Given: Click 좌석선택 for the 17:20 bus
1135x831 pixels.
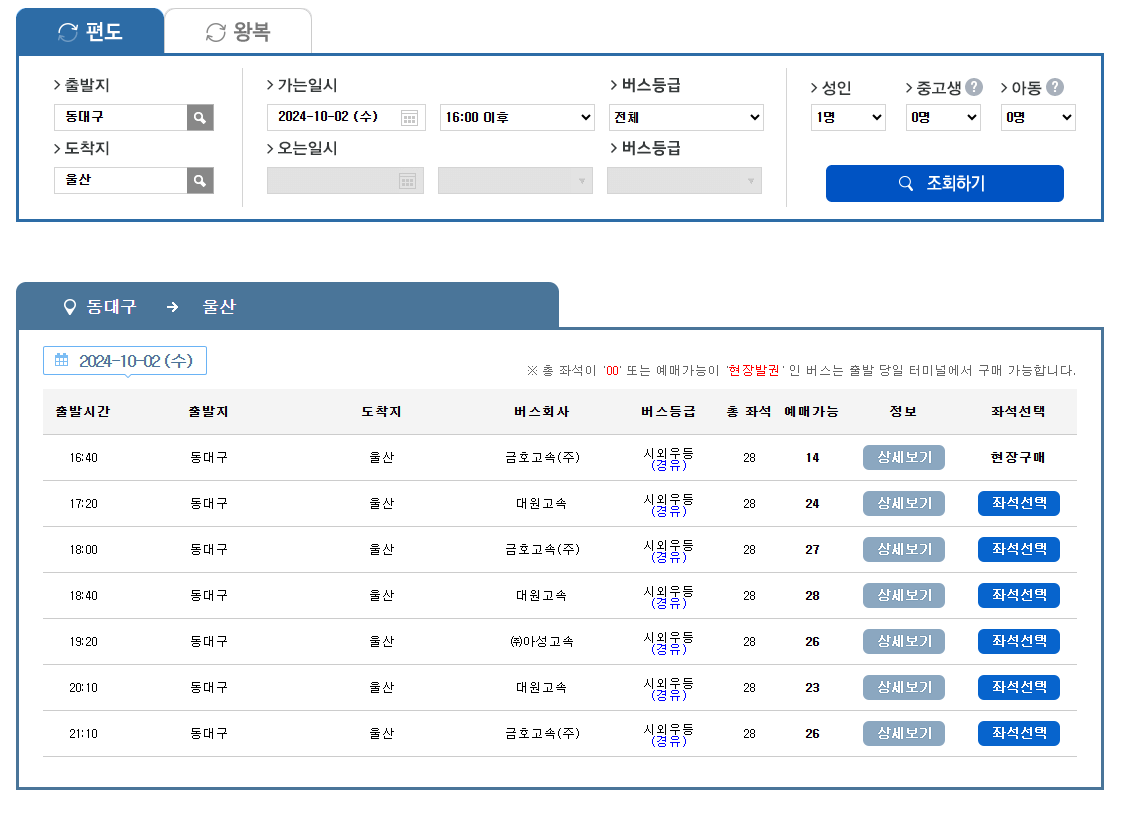Looking at the screenshot, I should point(1018,503).
